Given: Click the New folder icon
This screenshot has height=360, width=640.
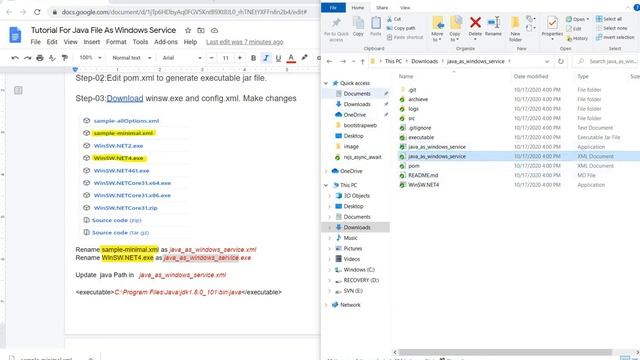Looking at the screenshot, I should pos(516,29).
